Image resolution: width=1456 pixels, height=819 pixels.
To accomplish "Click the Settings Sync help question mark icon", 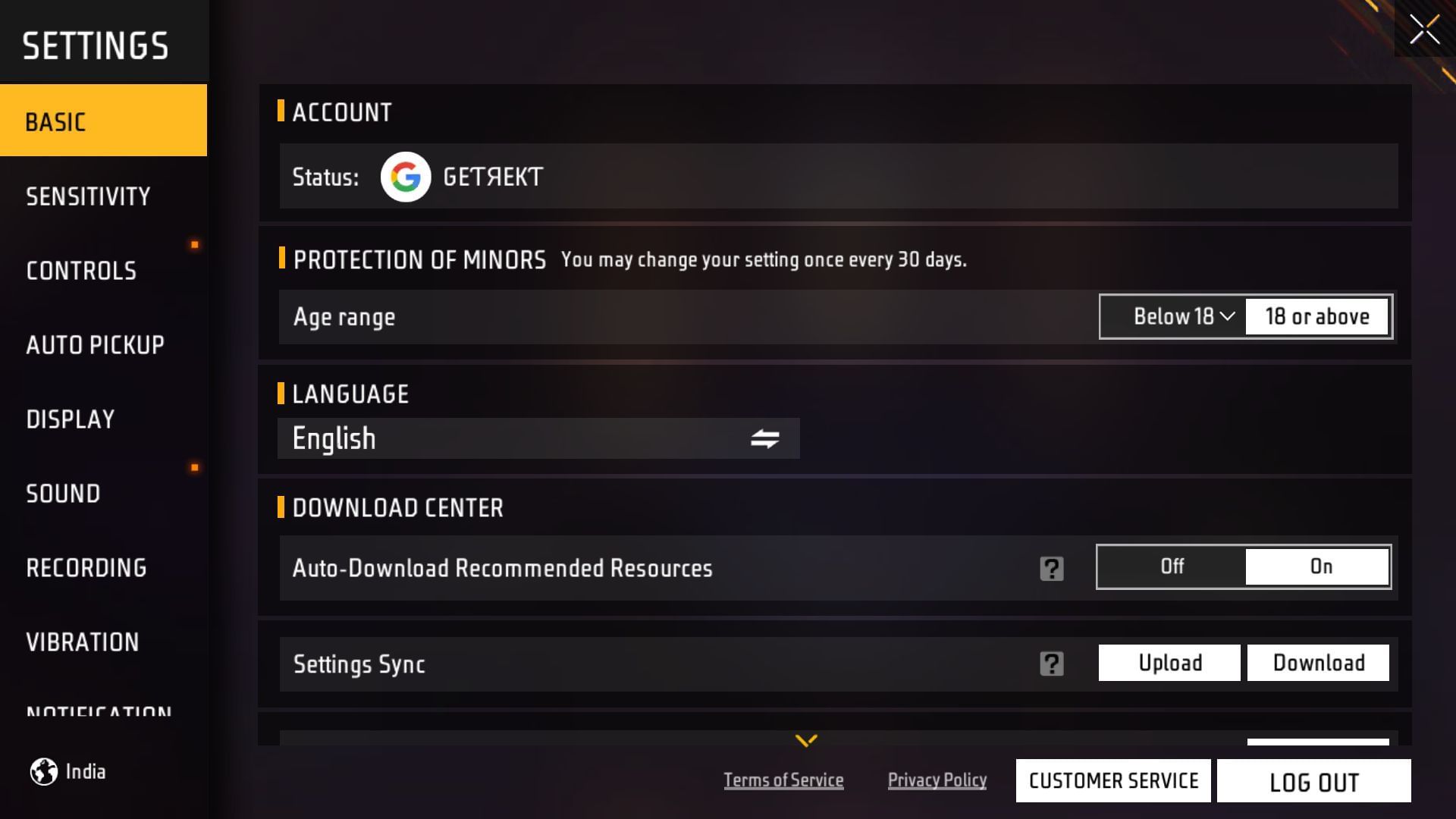I will 1052,663.
